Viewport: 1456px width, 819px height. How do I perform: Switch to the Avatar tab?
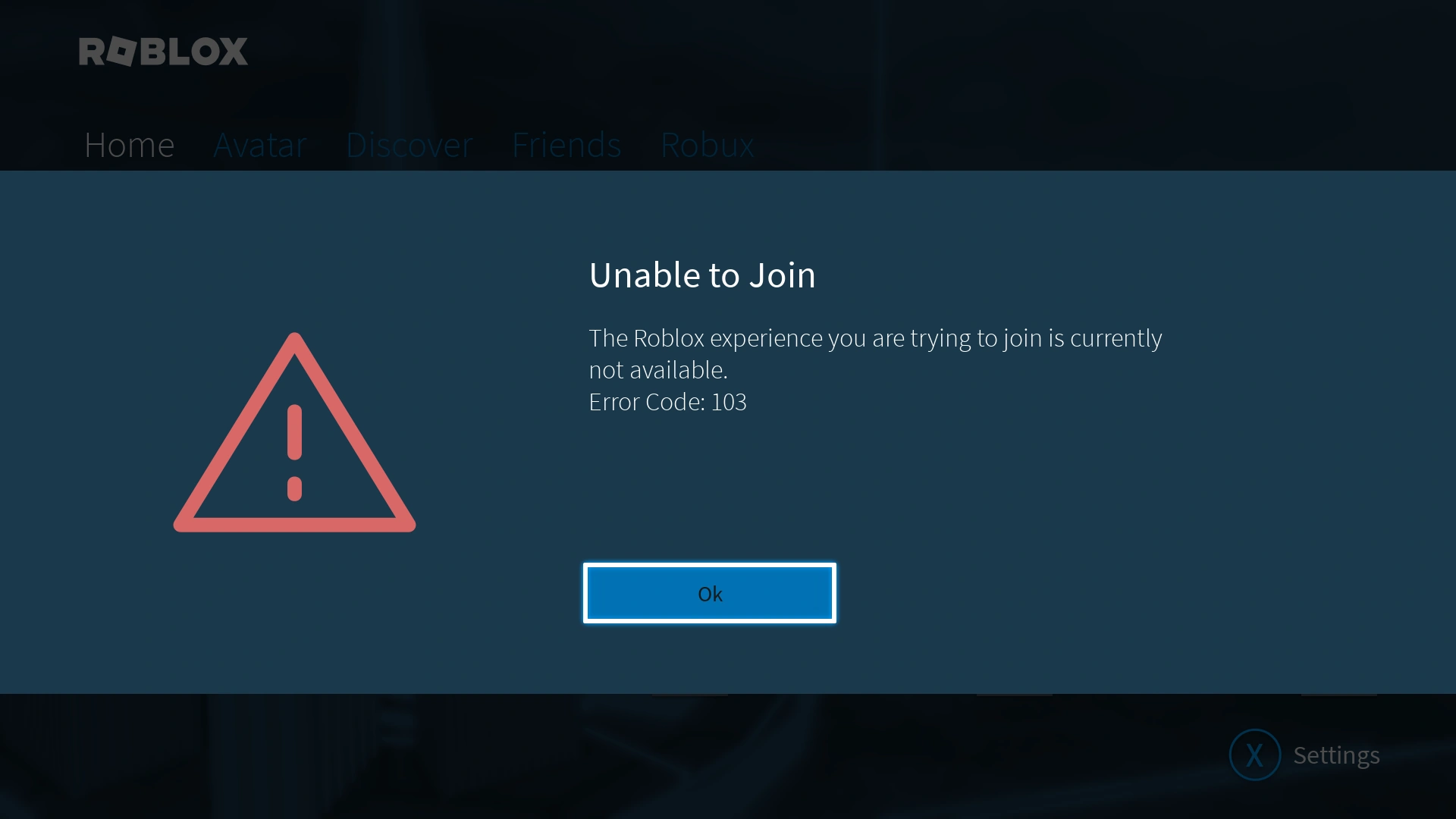click(x=260, y=145)
